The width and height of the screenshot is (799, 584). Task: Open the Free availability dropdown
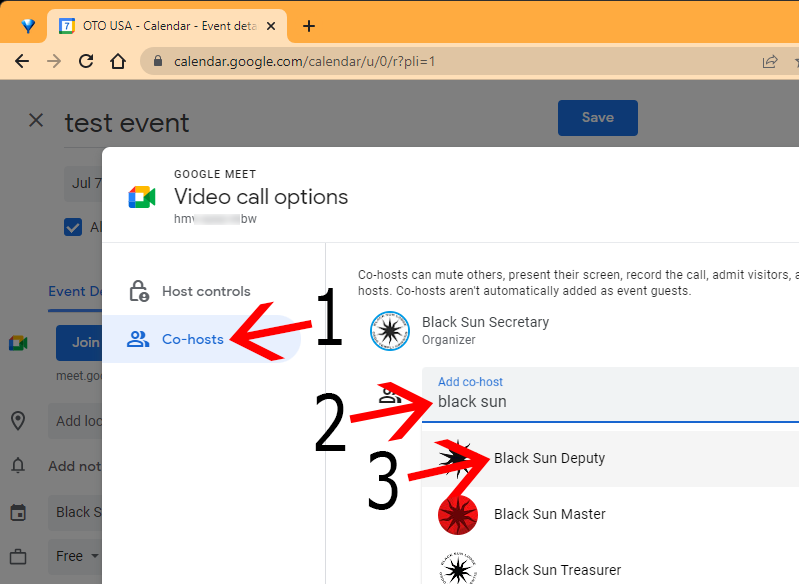75,556
